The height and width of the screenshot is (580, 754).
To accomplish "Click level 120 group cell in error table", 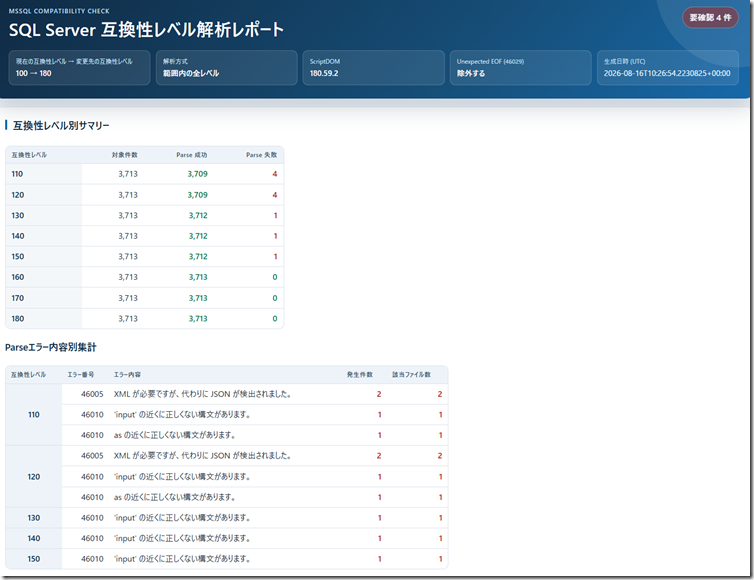I will tap(34, 477).
